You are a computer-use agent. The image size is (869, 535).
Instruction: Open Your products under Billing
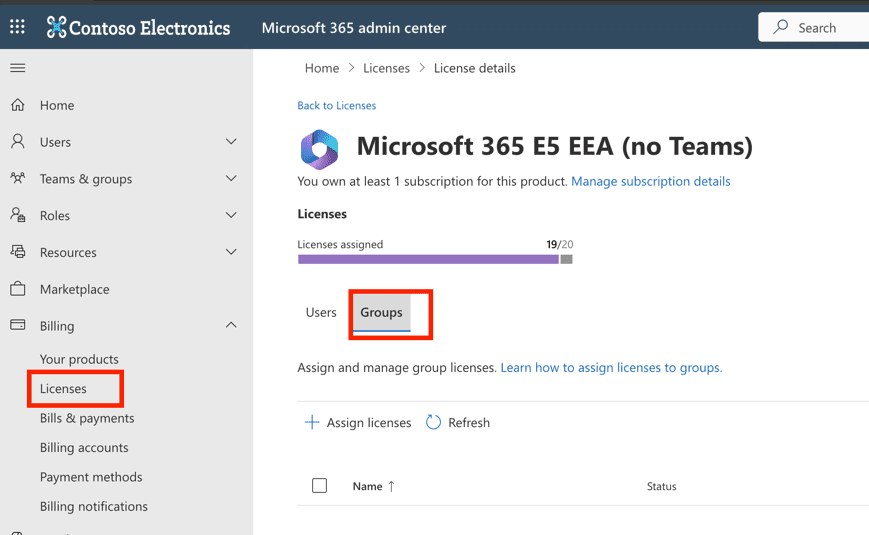(79, 359)
